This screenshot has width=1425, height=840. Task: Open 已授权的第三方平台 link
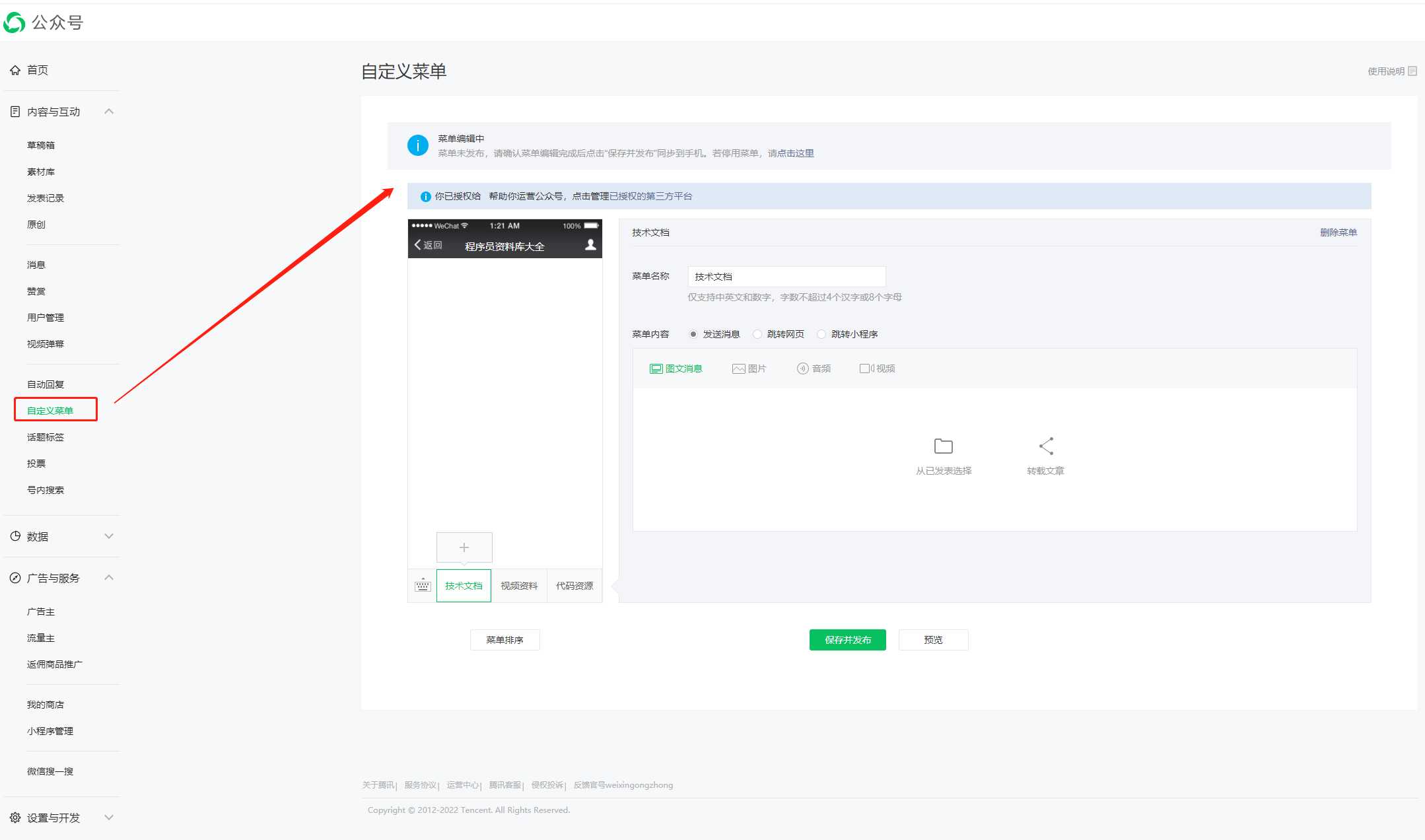(650, 196)
